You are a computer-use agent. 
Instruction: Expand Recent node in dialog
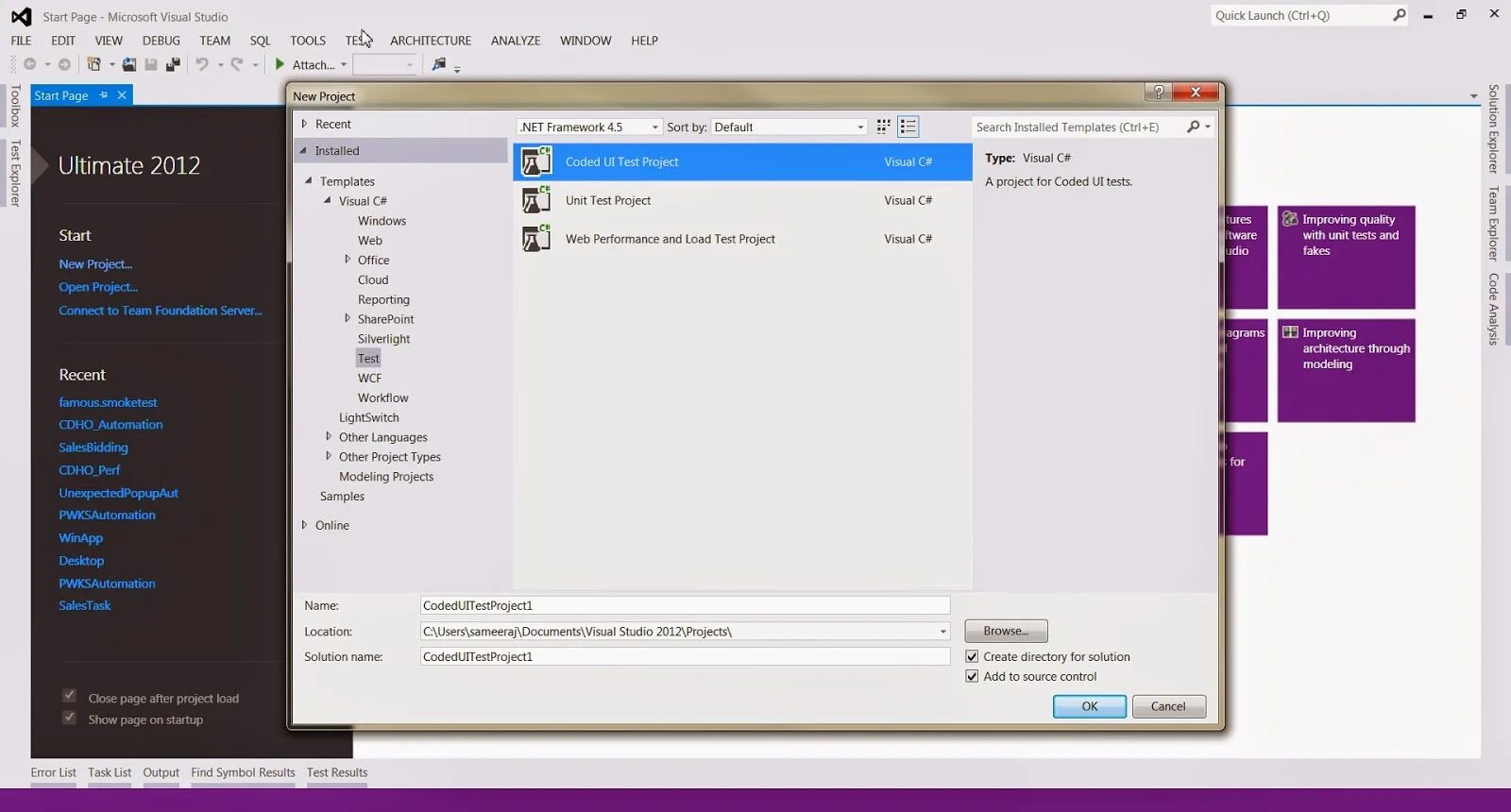click(x=304, y=124)
